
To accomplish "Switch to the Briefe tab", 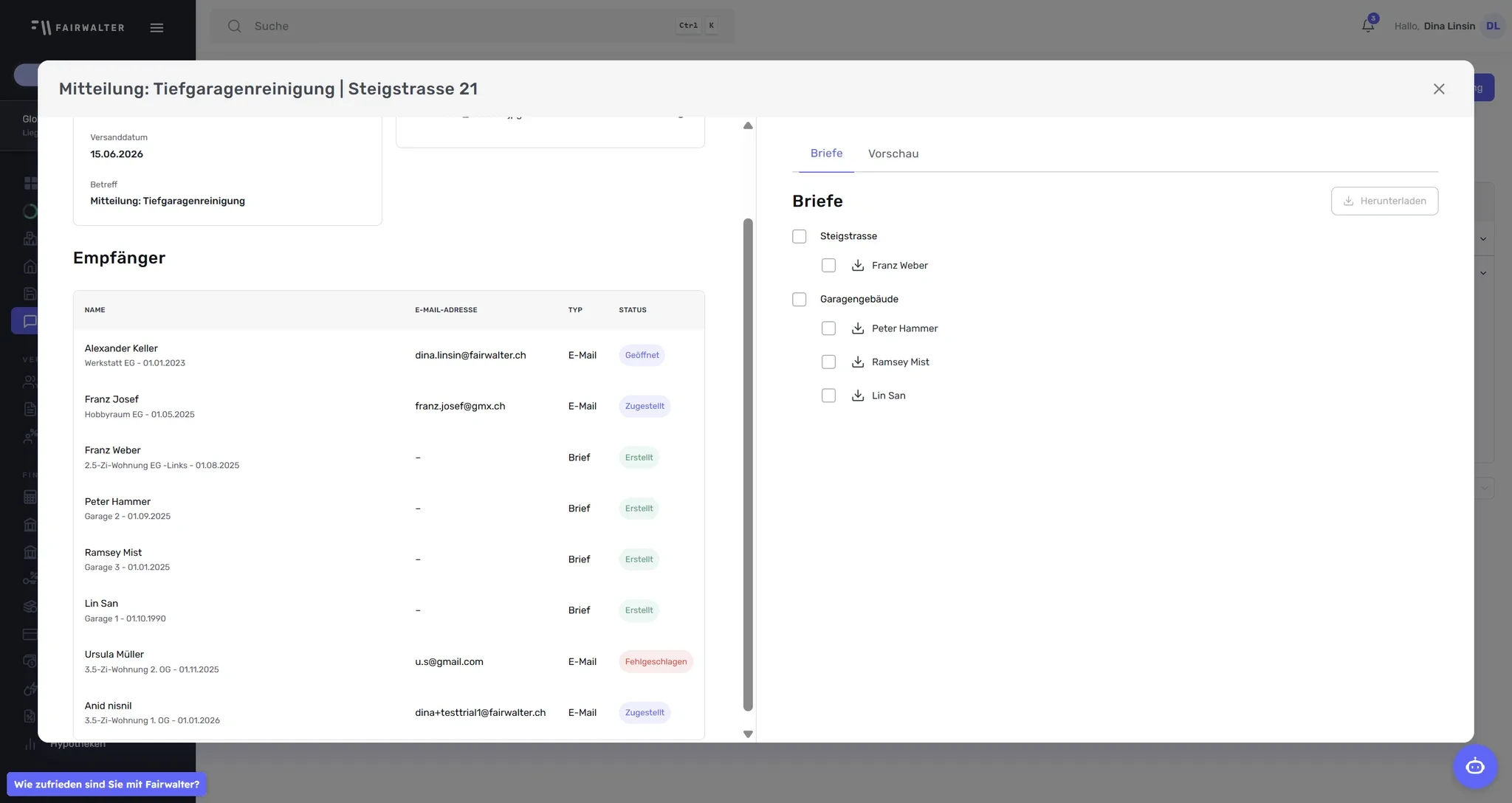I will 826,154.
